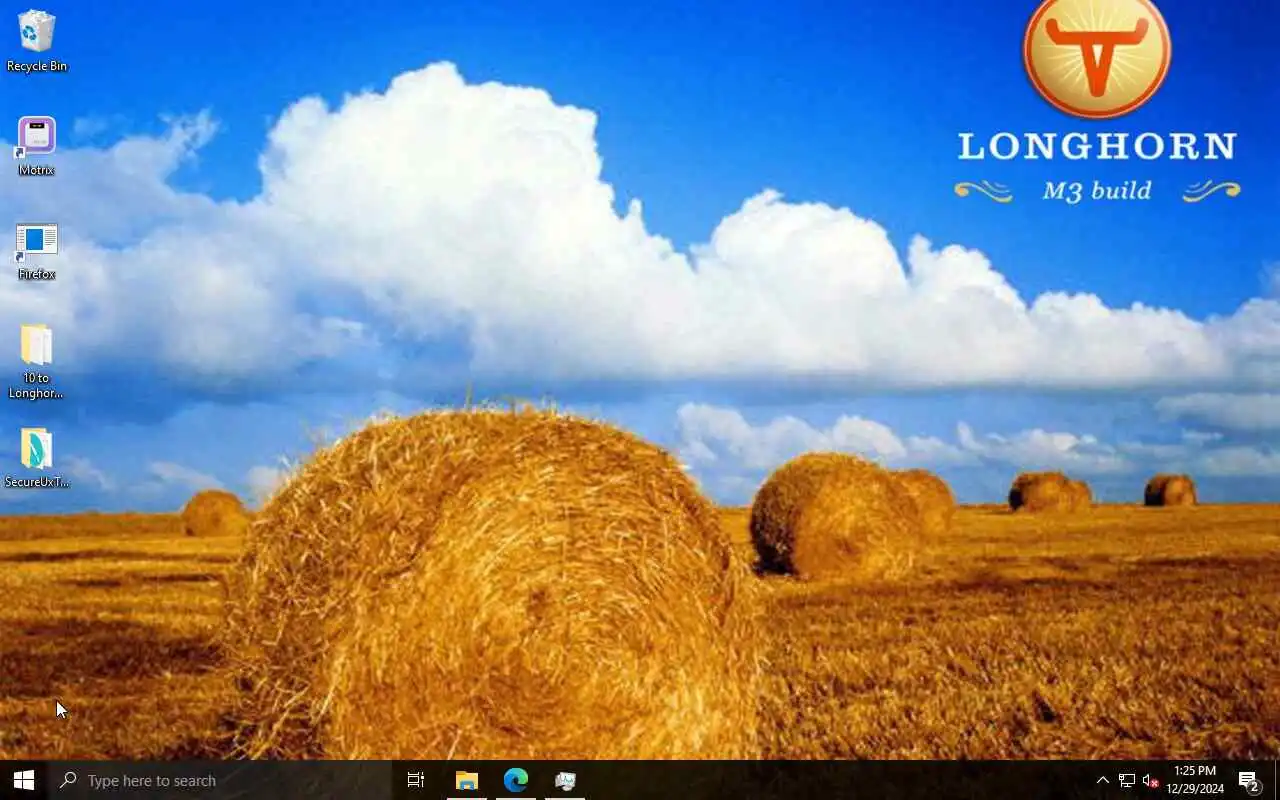The width and height of the screenshot is (1280, 800).
Task: Open the muted volume tray icon
Action: click(1150, 780)
